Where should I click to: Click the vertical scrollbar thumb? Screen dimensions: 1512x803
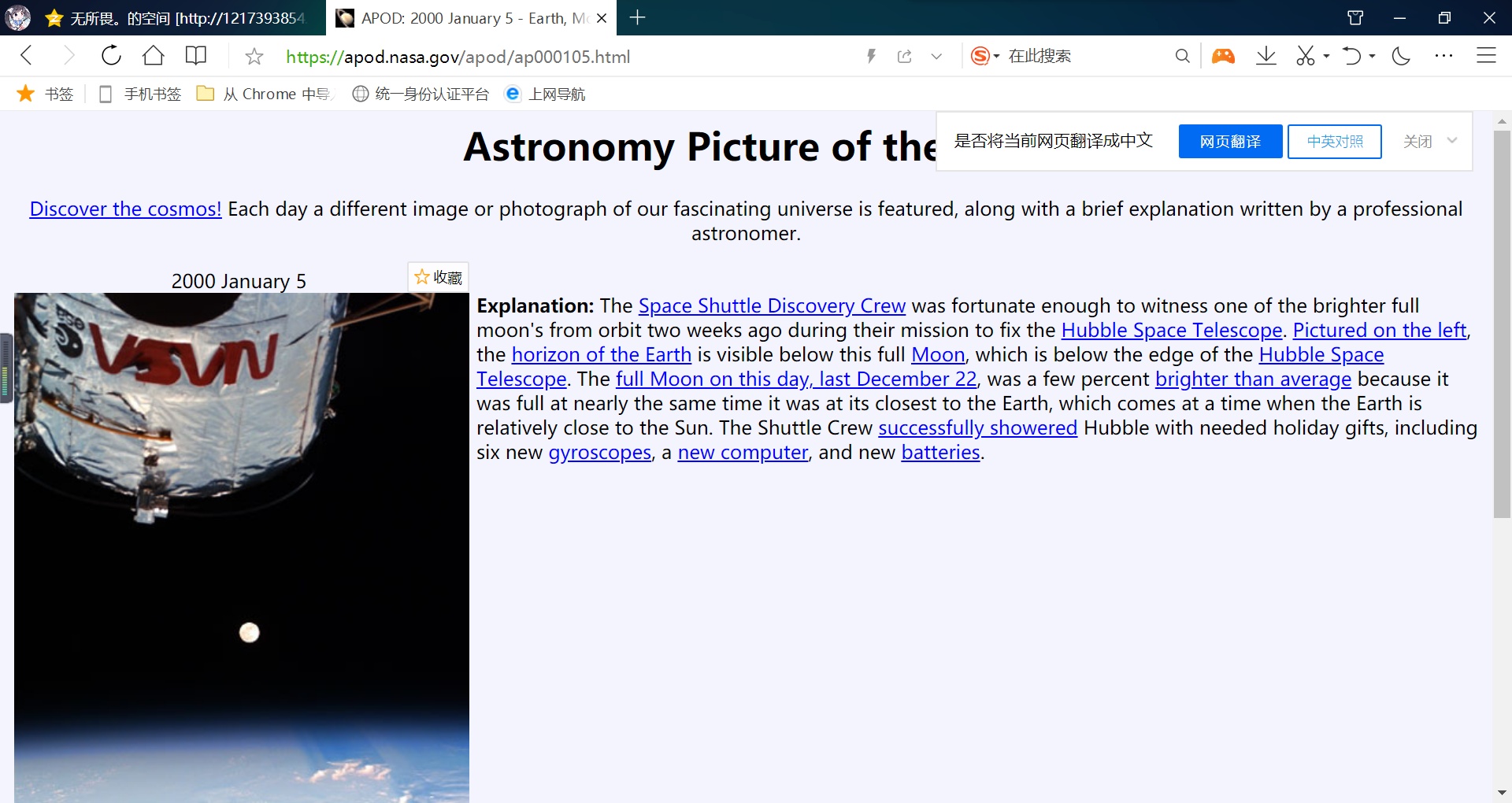pyautogui.click(x=1502, y=324)
